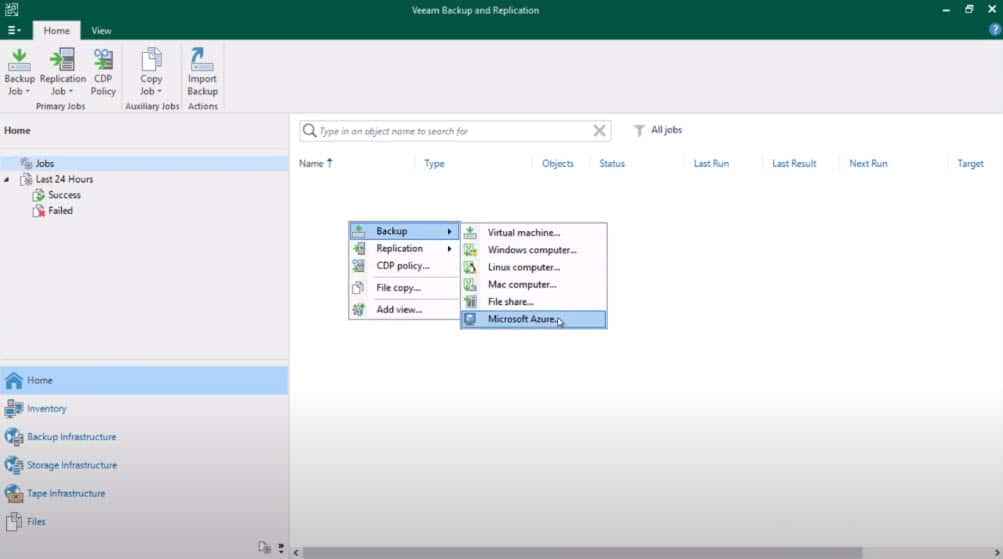
Task: Sort by the Target column header
Action: point(970,164)
